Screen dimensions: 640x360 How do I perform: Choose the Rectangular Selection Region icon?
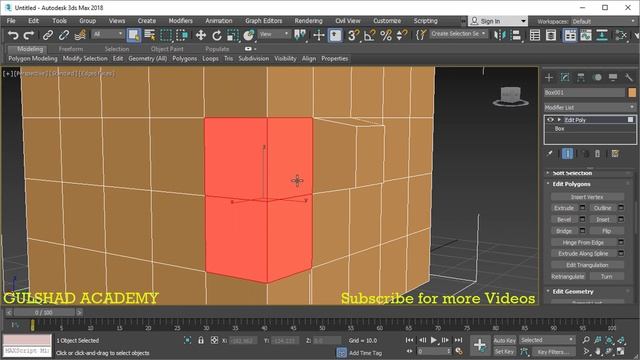click(x=166, y=35)
